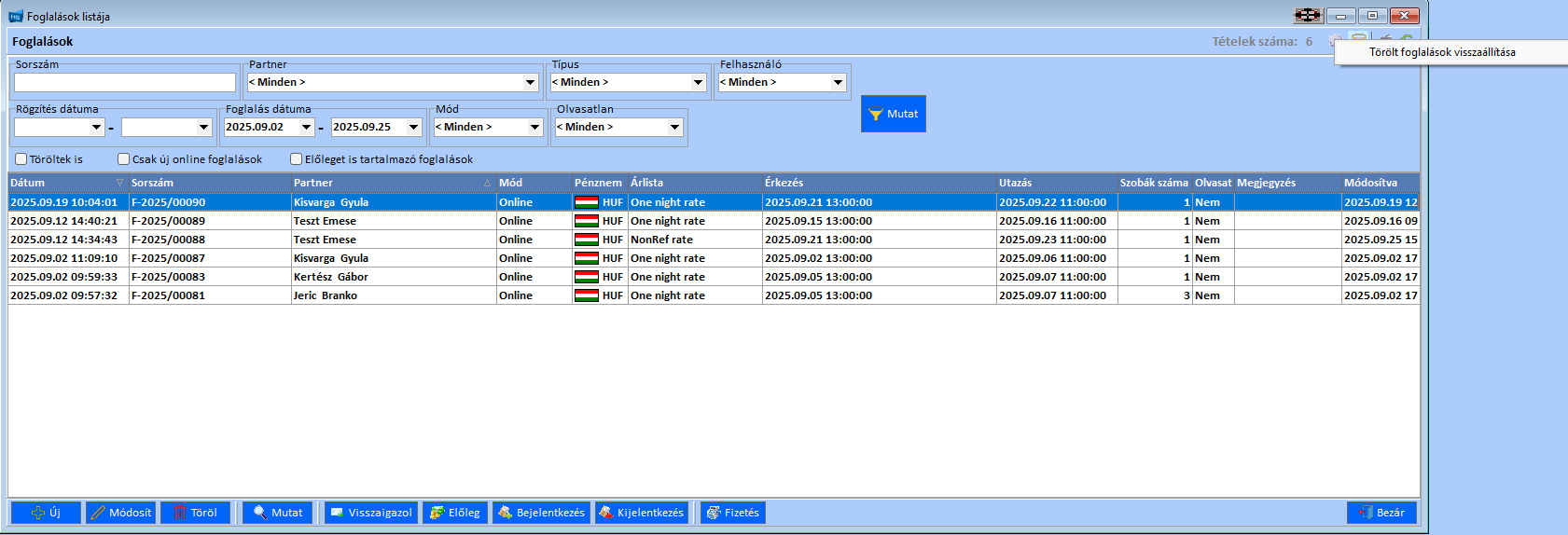Open the Olvasatlan dropdown
Viewport: 1568px width, 535px height.
675,127
